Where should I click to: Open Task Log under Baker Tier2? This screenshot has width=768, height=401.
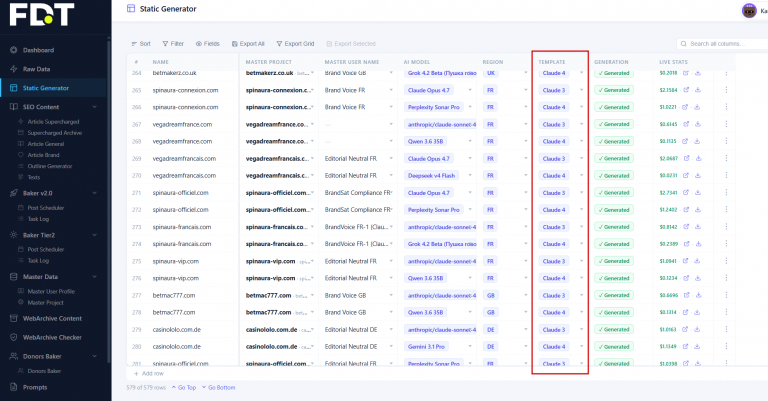(38, 260)
